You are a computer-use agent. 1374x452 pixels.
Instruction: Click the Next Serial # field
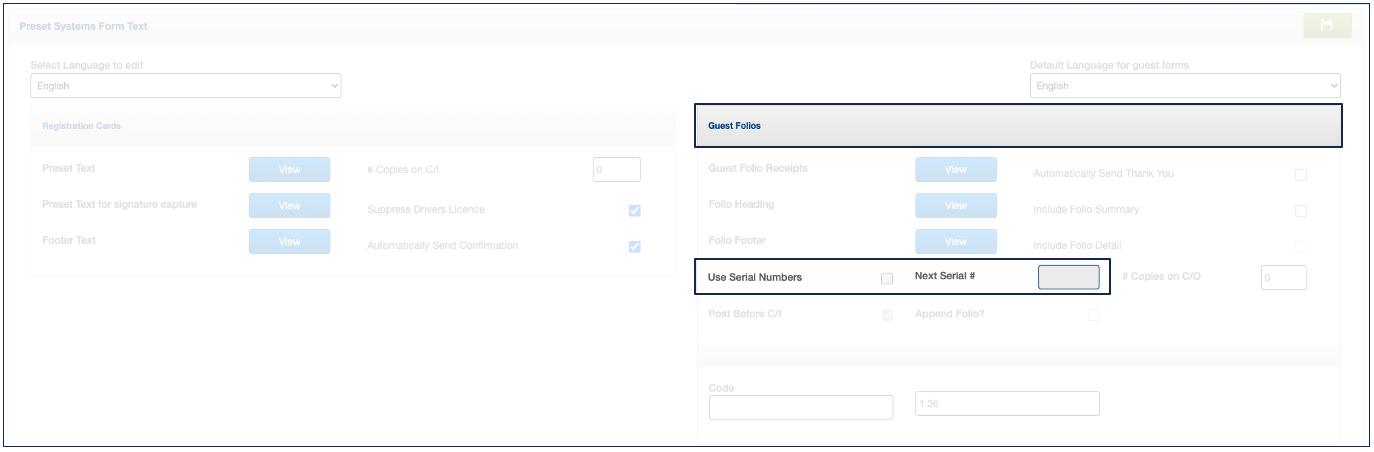pos(1068,277)
